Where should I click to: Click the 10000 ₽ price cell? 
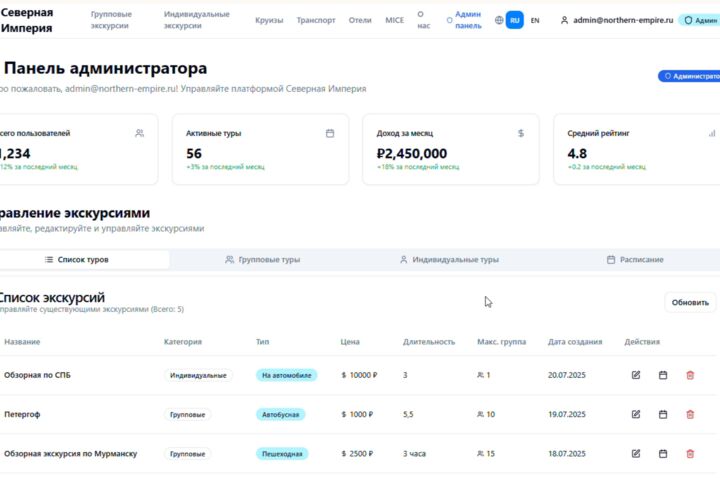pos(360,375)
